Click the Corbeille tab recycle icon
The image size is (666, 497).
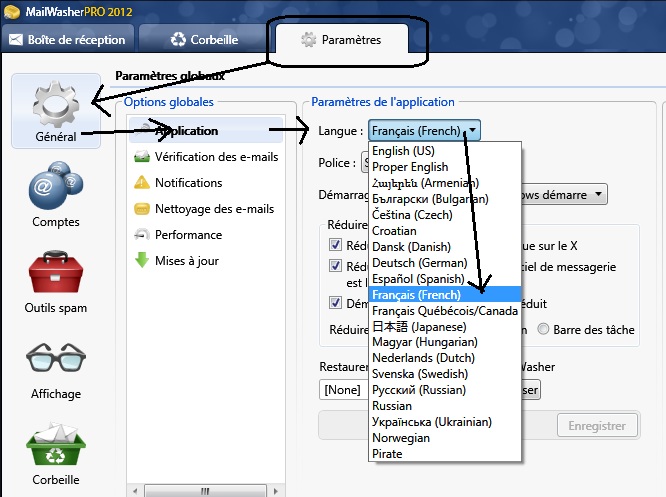pos(178,40)
